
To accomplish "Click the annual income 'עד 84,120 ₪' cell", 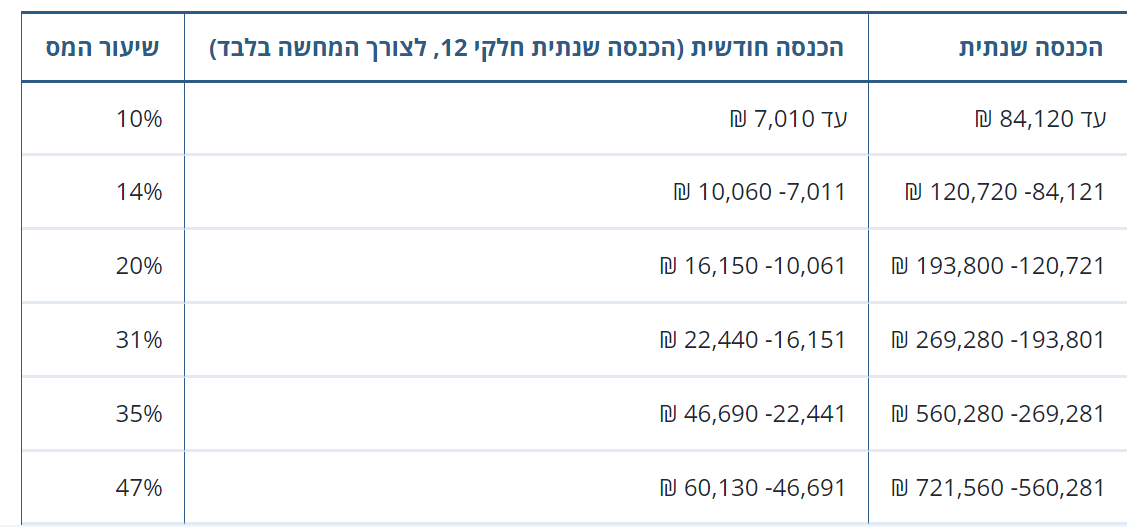I will [1040, 119].
